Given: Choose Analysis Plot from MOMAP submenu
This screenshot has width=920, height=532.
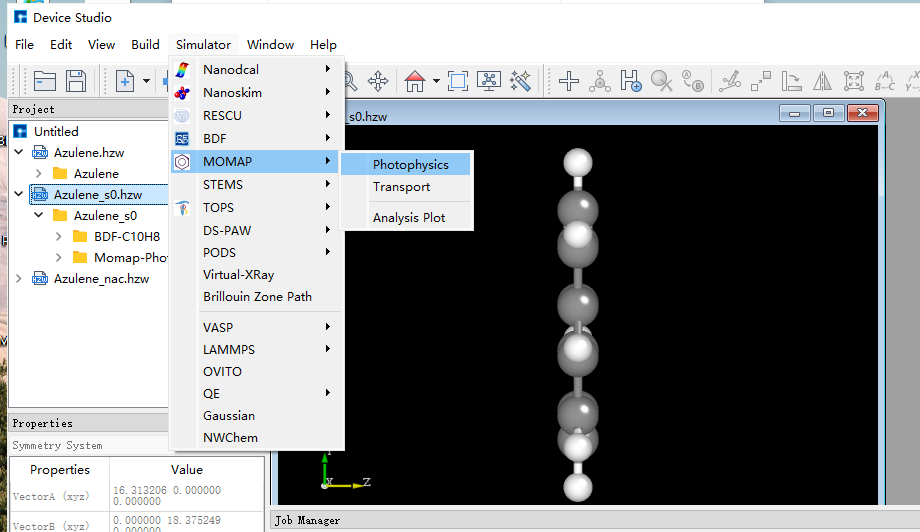Looking at the screenshot, I should pos(409,217).
